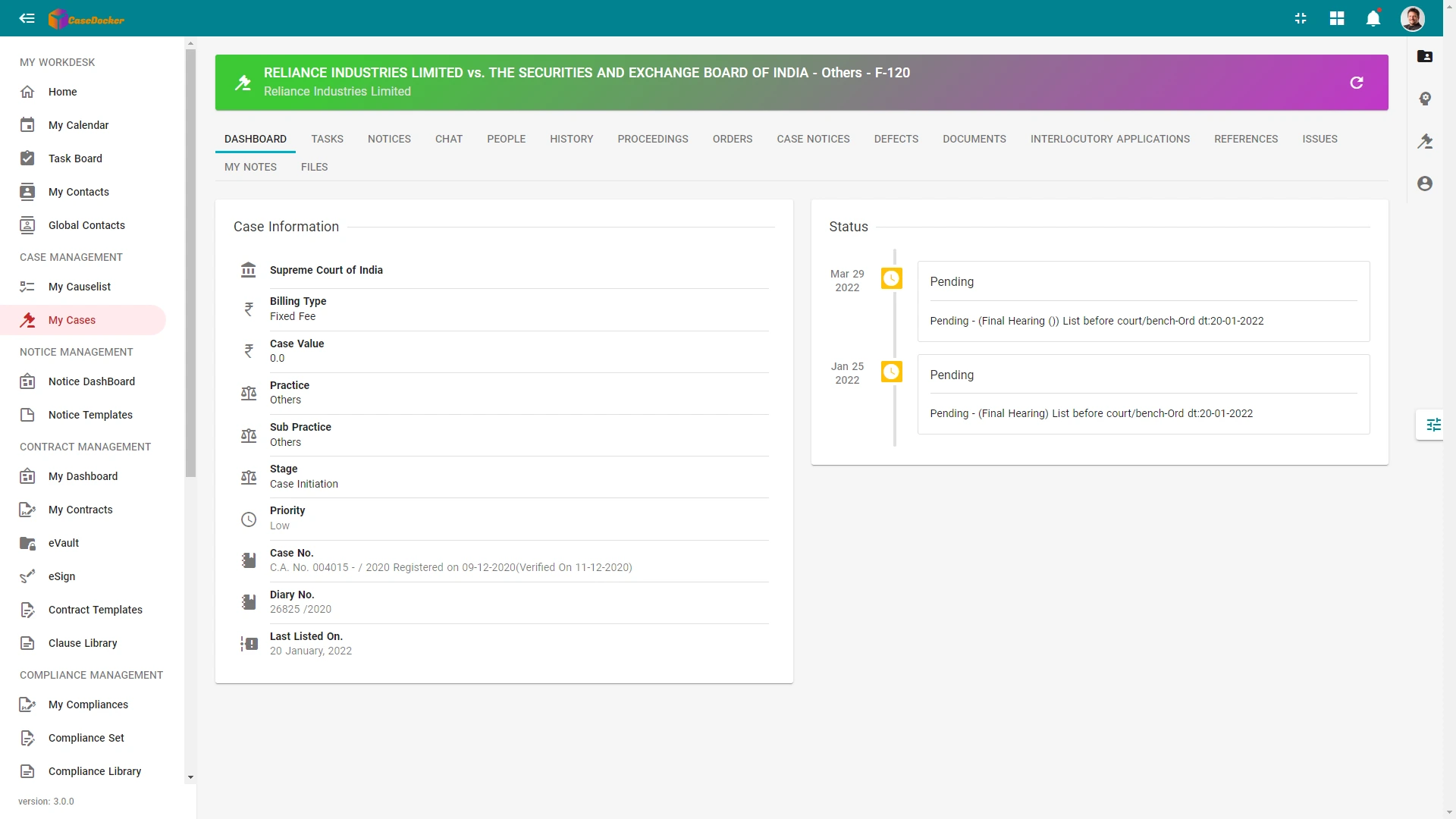Open notifications bell icon
This screenshot has width=1456, height=819.
pos(1373,18)
